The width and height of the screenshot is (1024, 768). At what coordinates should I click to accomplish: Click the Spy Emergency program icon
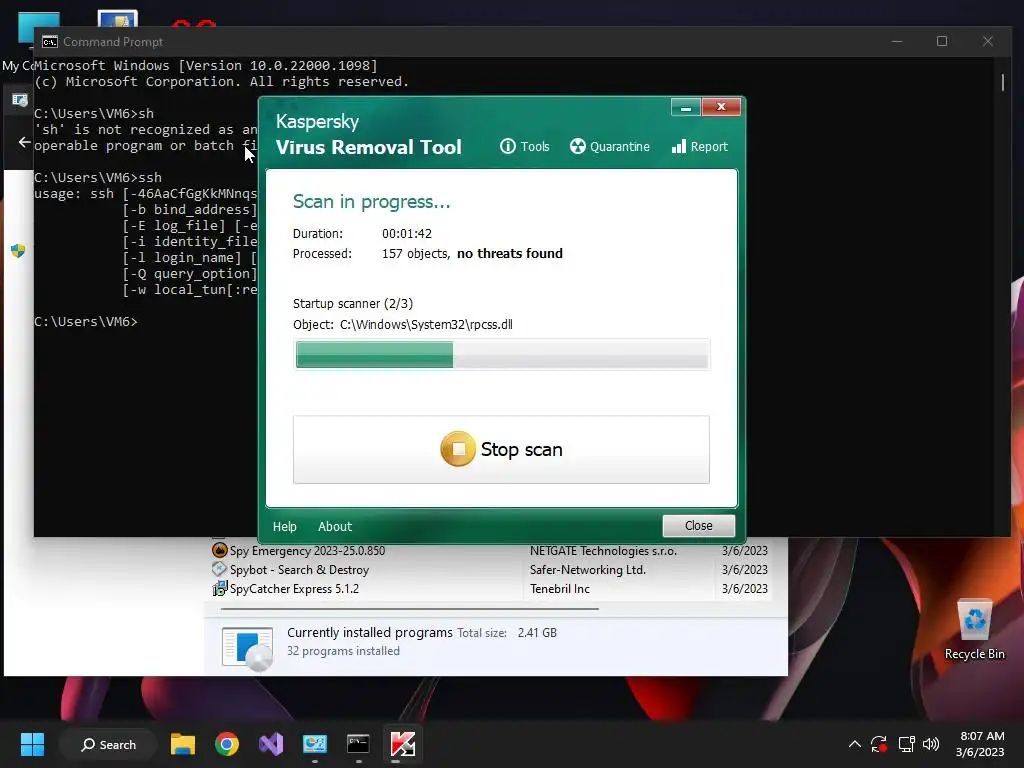(x=219, y=551)
